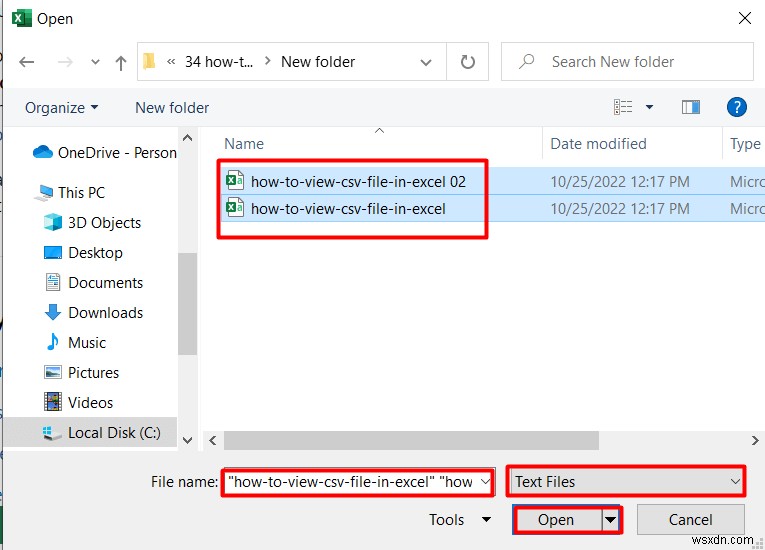Open Help with the question mark icon

[x=736, y=107]
